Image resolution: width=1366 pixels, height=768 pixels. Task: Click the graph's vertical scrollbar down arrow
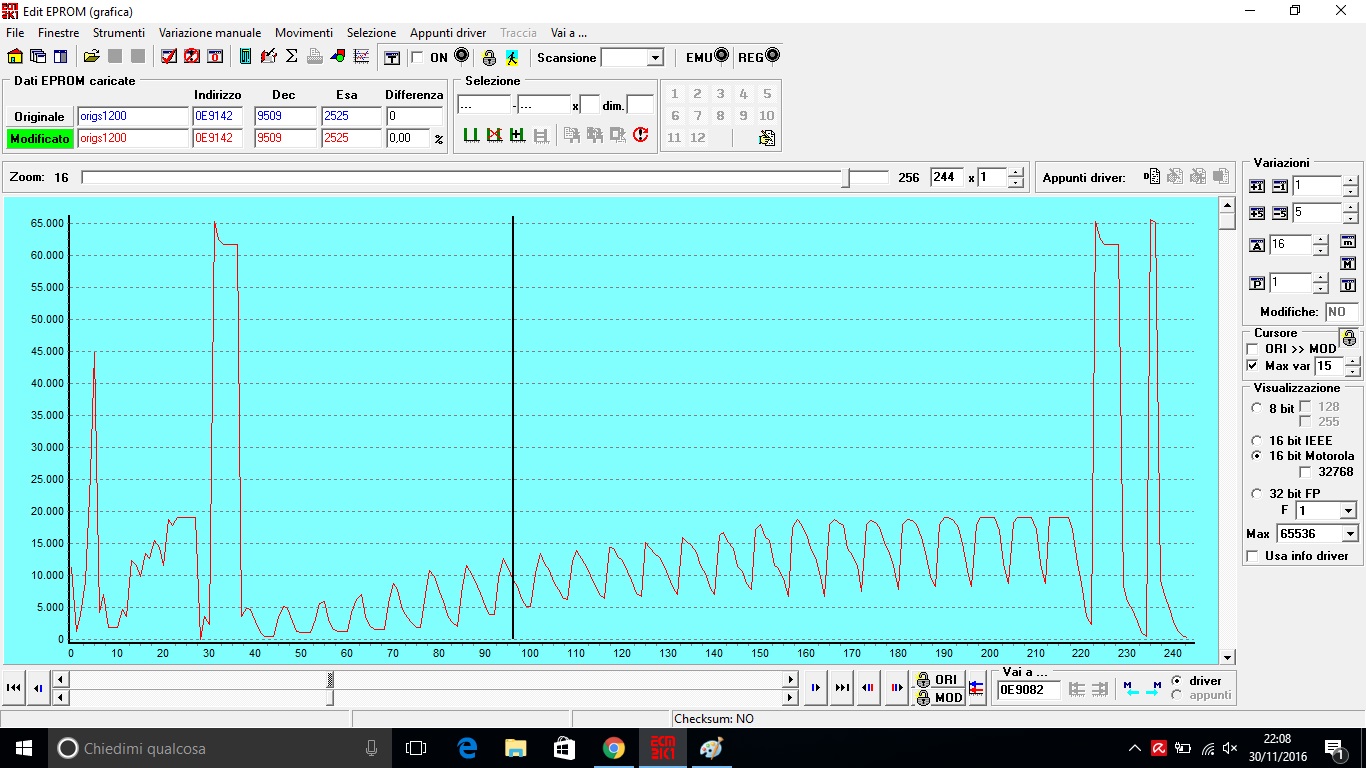1228,657
